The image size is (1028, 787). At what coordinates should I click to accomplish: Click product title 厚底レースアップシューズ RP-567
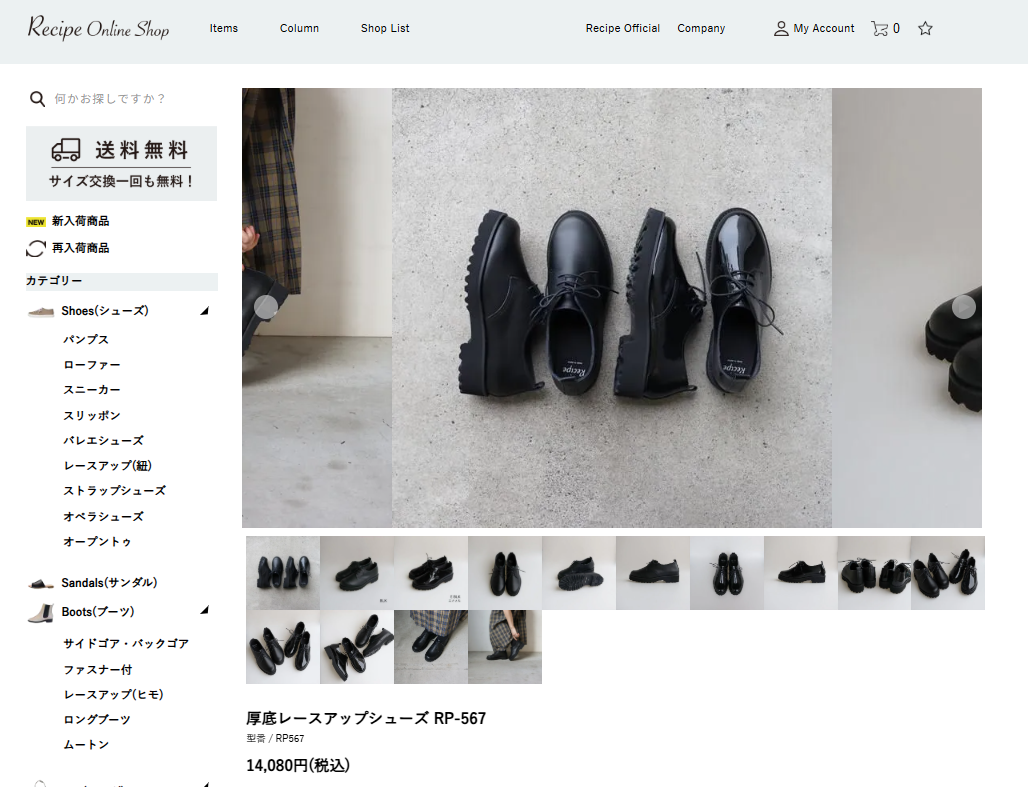click(366, 719)
